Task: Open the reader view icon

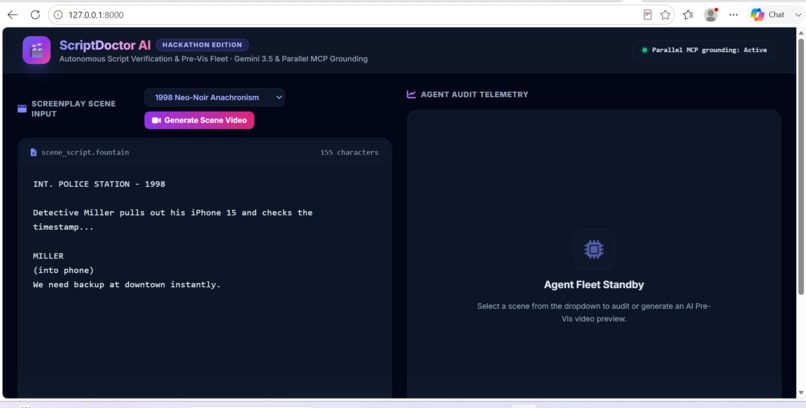Action: (x=648, y=15)
